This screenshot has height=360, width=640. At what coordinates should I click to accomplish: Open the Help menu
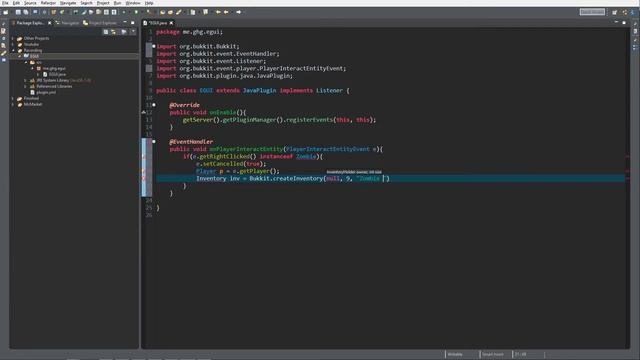(x=149, y=3)
